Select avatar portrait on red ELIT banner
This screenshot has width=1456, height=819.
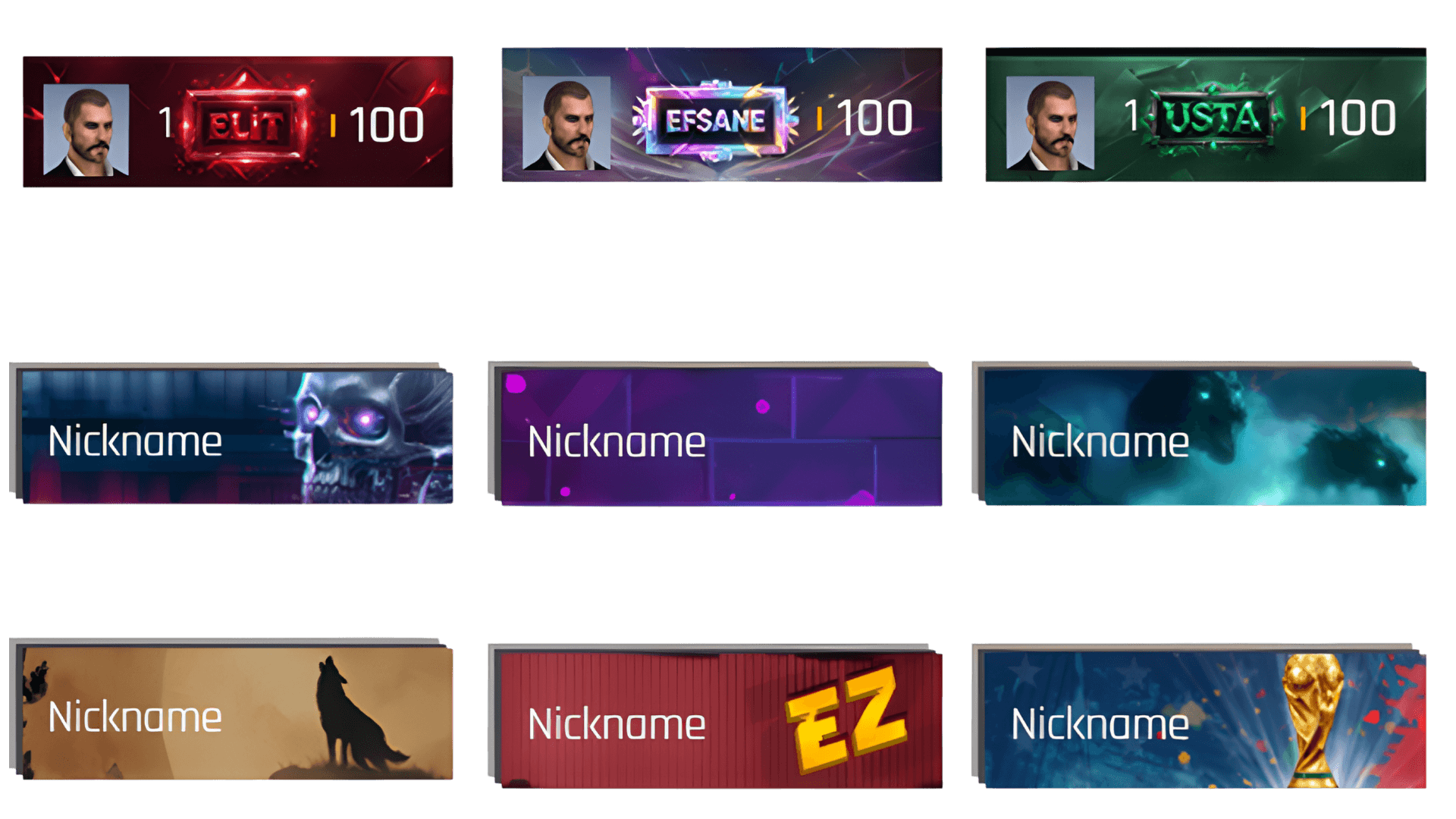click(x=86, y=130)
